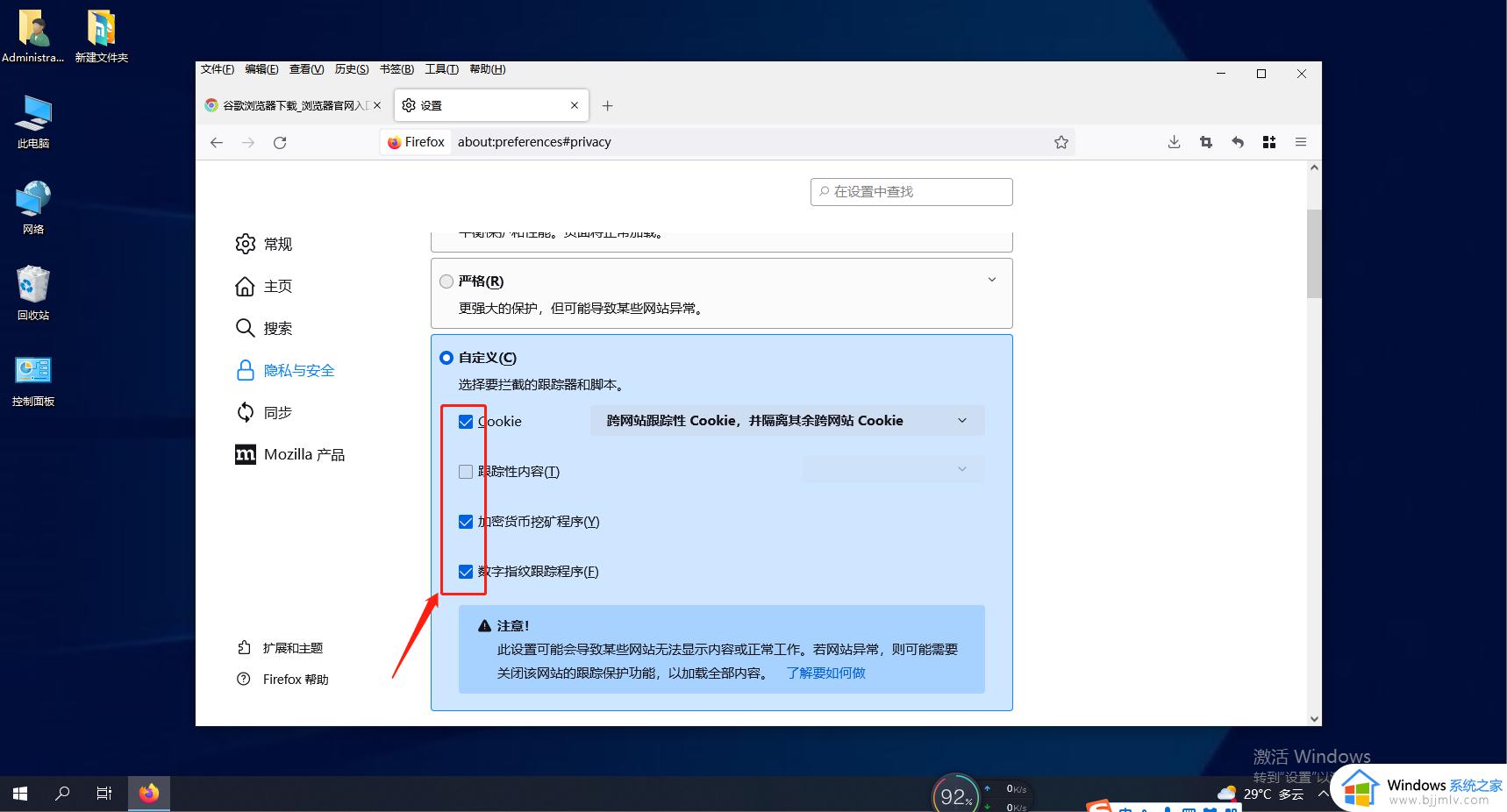
Task: Open 回收站 desktop icon
Action: (x=33, y=294)
